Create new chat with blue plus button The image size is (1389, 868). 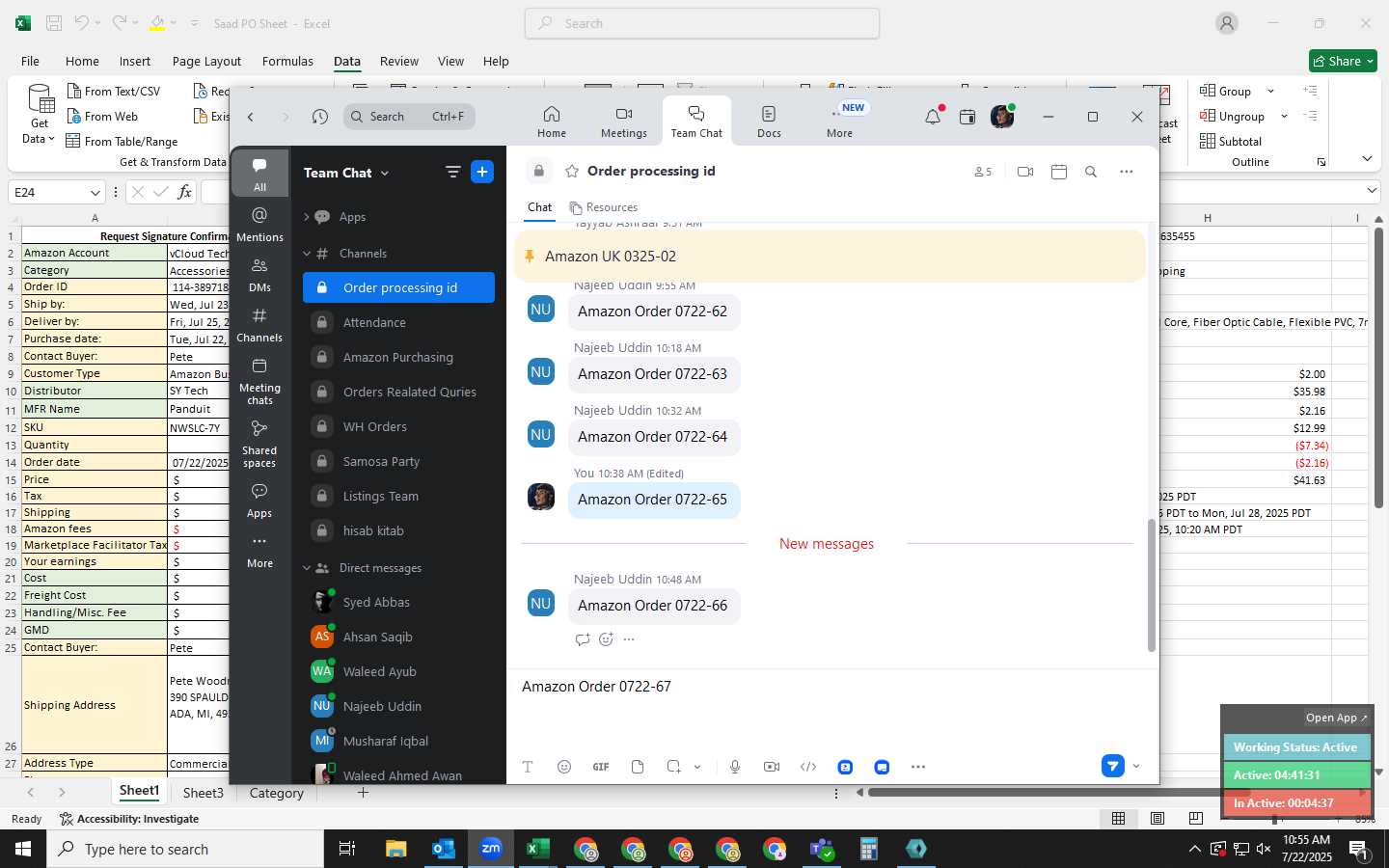482,172
